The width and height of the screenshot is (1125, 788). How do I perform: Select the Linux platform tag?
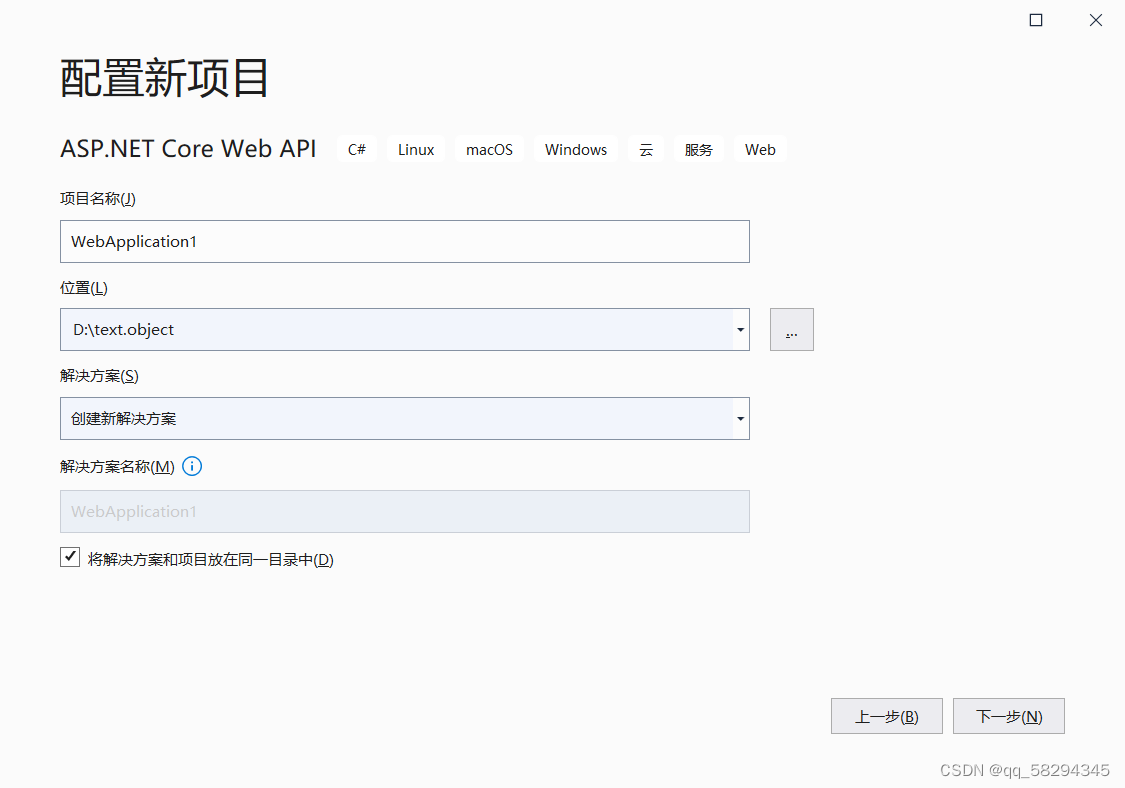(415, 148)
